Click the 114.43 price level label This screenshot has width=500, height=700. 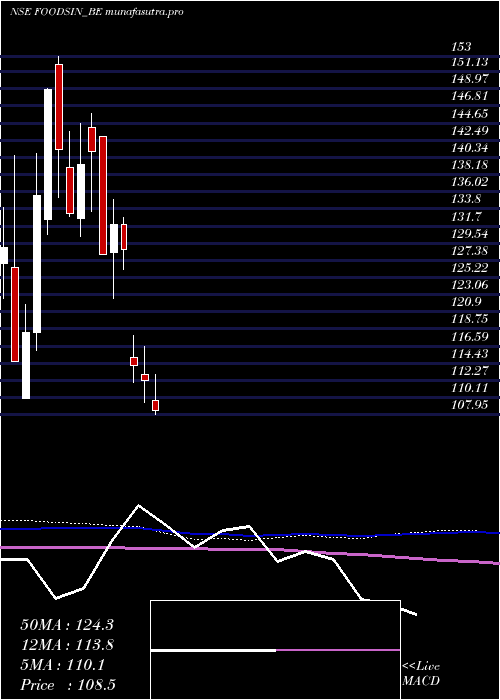470,354
